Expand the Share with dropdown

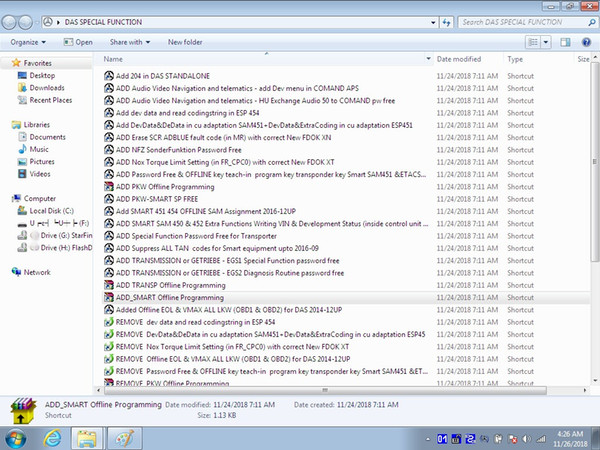pos(130,42)
